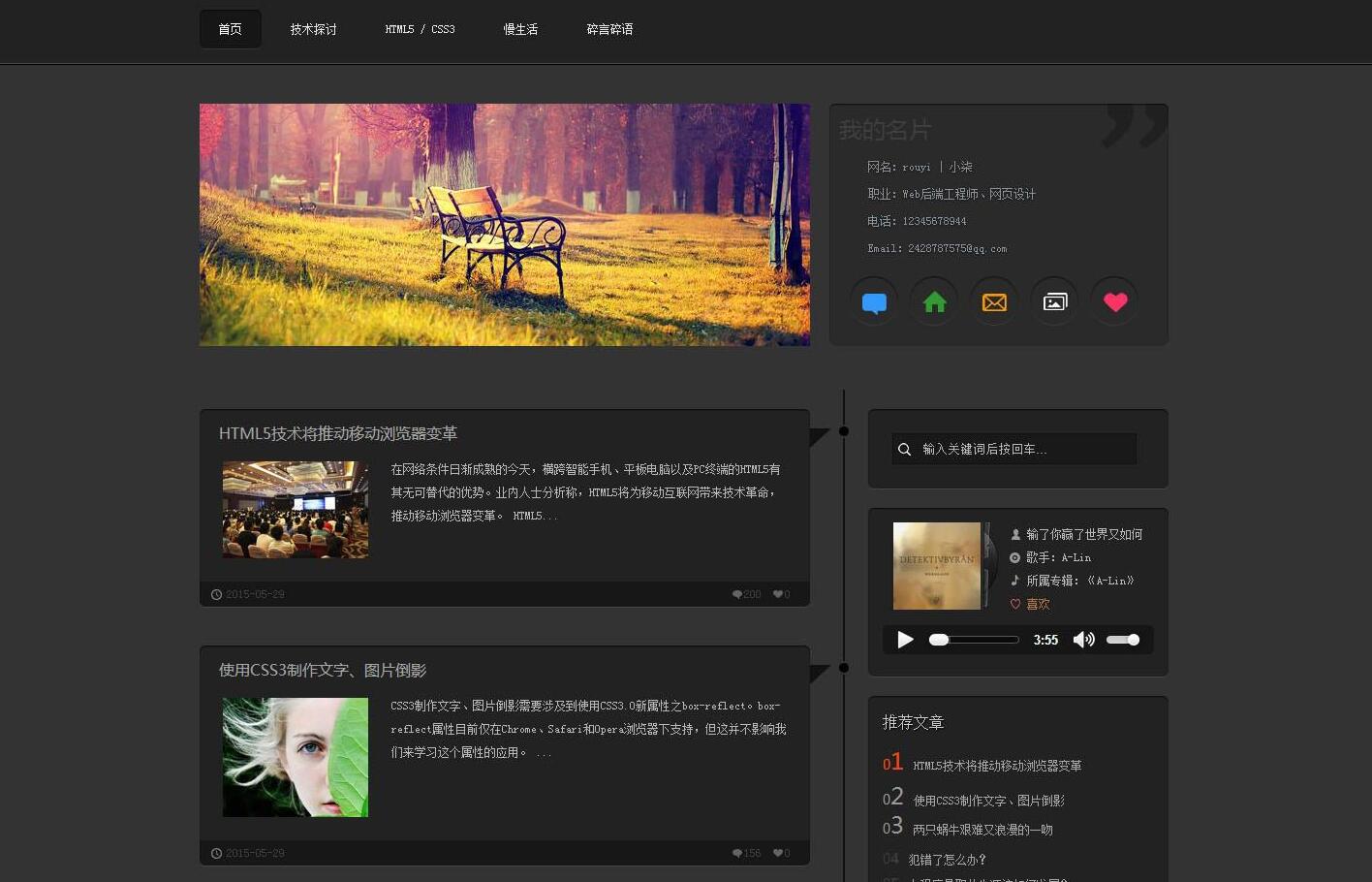Like the HTML5 article with its heart toggle
1372x882 pixels.
(x=776, y=593)
